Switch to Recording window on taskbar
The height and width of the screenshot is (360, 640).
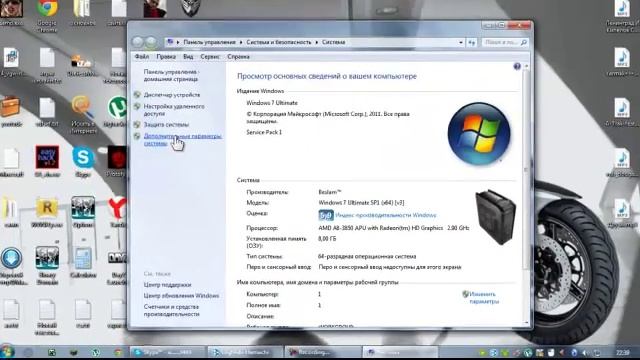(321, 352)
